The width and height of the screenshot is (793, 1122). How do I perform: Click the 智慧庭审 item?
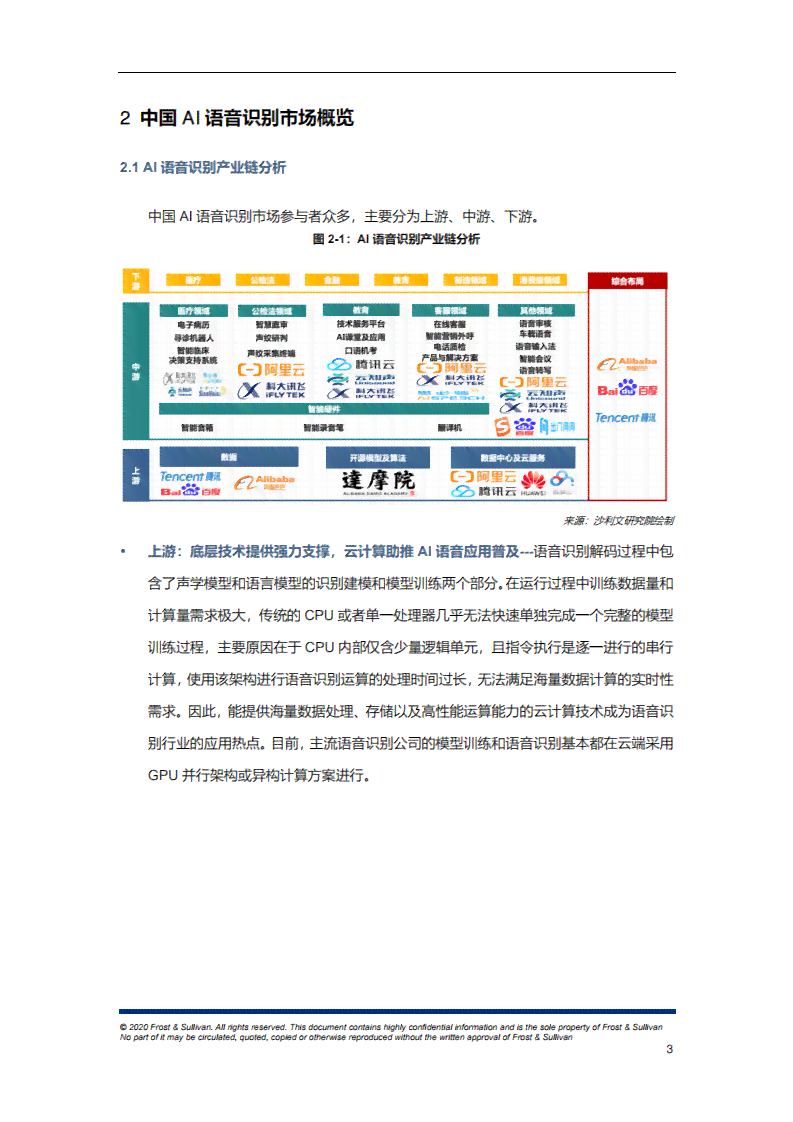click(x=271, y=325)
